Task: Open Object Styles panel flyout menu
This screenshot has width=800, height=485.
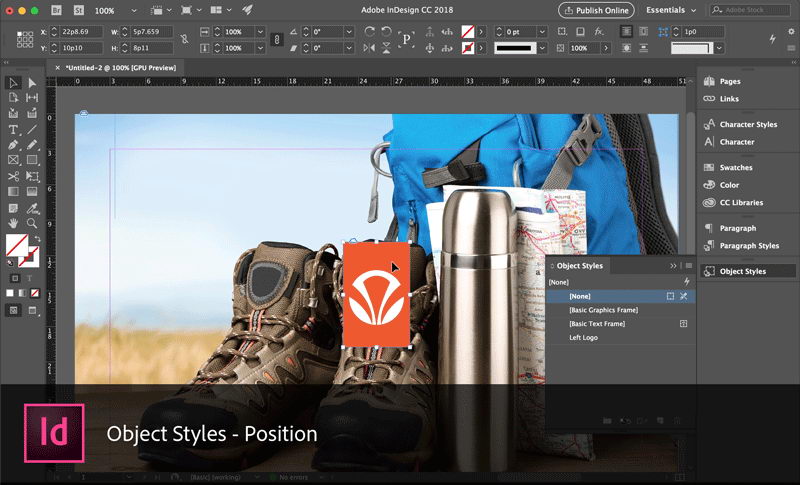Action: (x=688, y=266)
